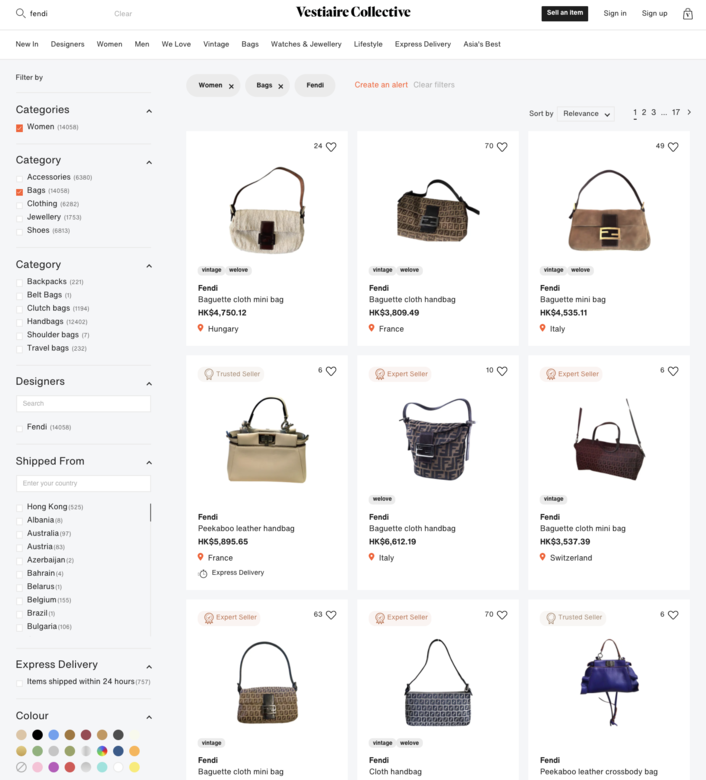Heart the Peekaboo leather crossbody bag

pos(673,615)
